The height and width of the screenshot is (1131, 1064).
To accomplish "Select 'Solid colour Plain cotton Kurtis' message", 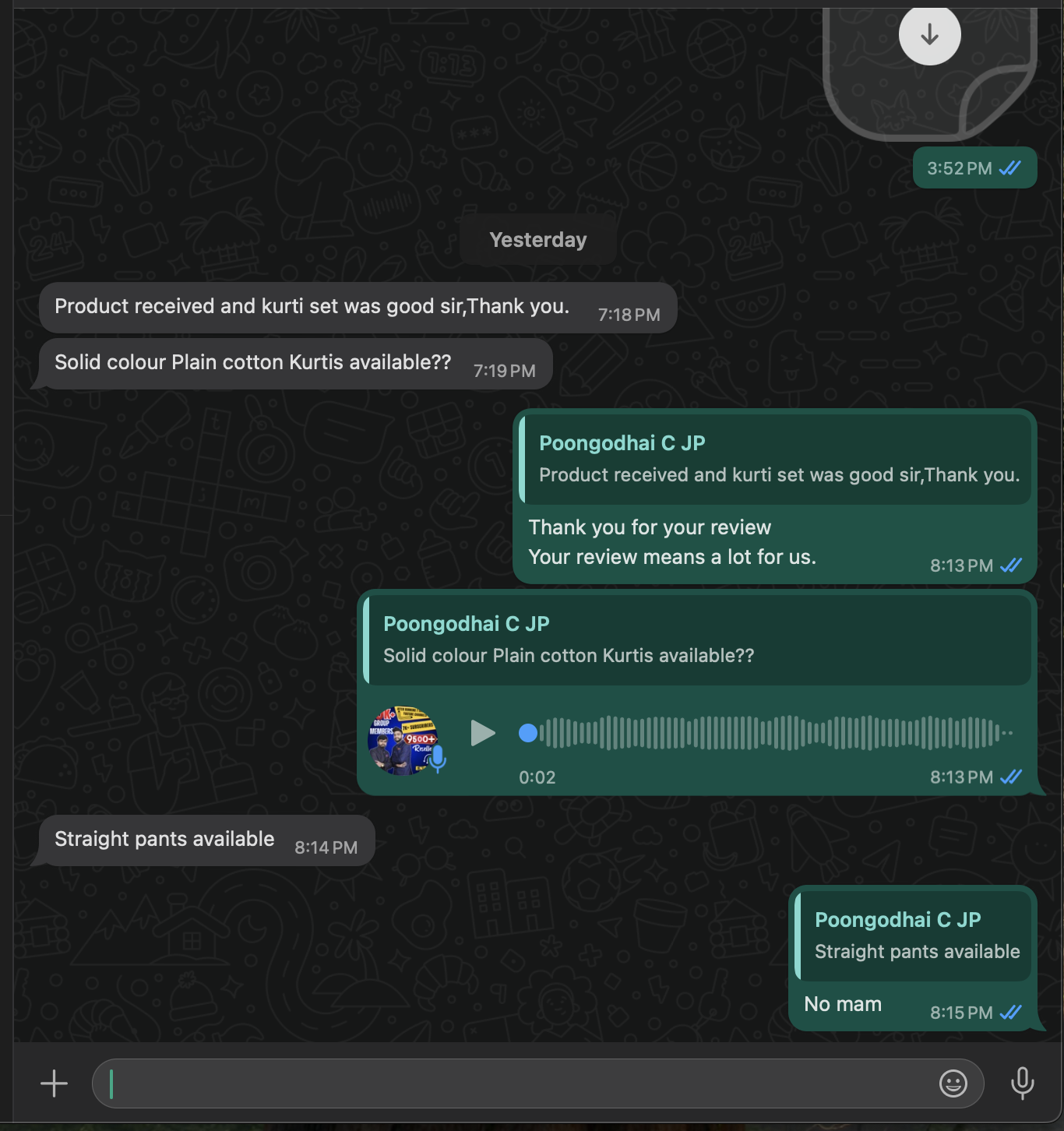I will pos(295,364).
